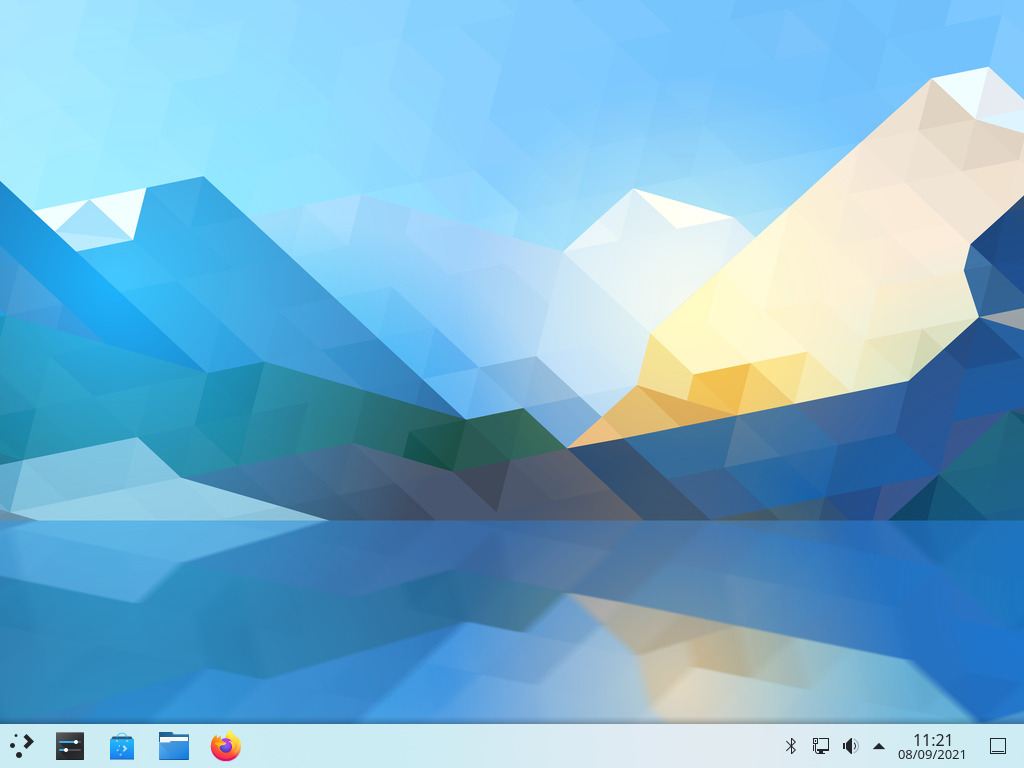The width and height of the screenshot is (1024, 768).
Task: Expand hidden system tray icons arrow
Action: 879,746
